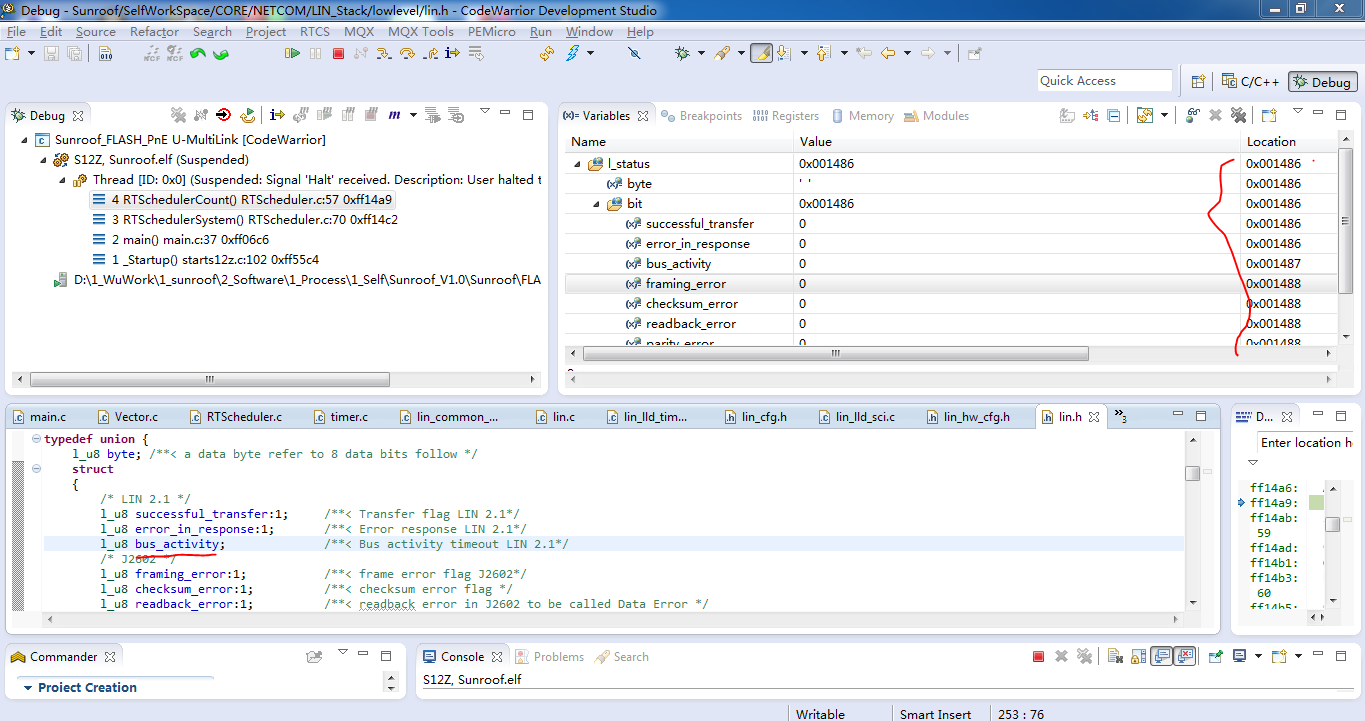
Task: Resume the suspended debug session
Action: click(x=294, y=52)
